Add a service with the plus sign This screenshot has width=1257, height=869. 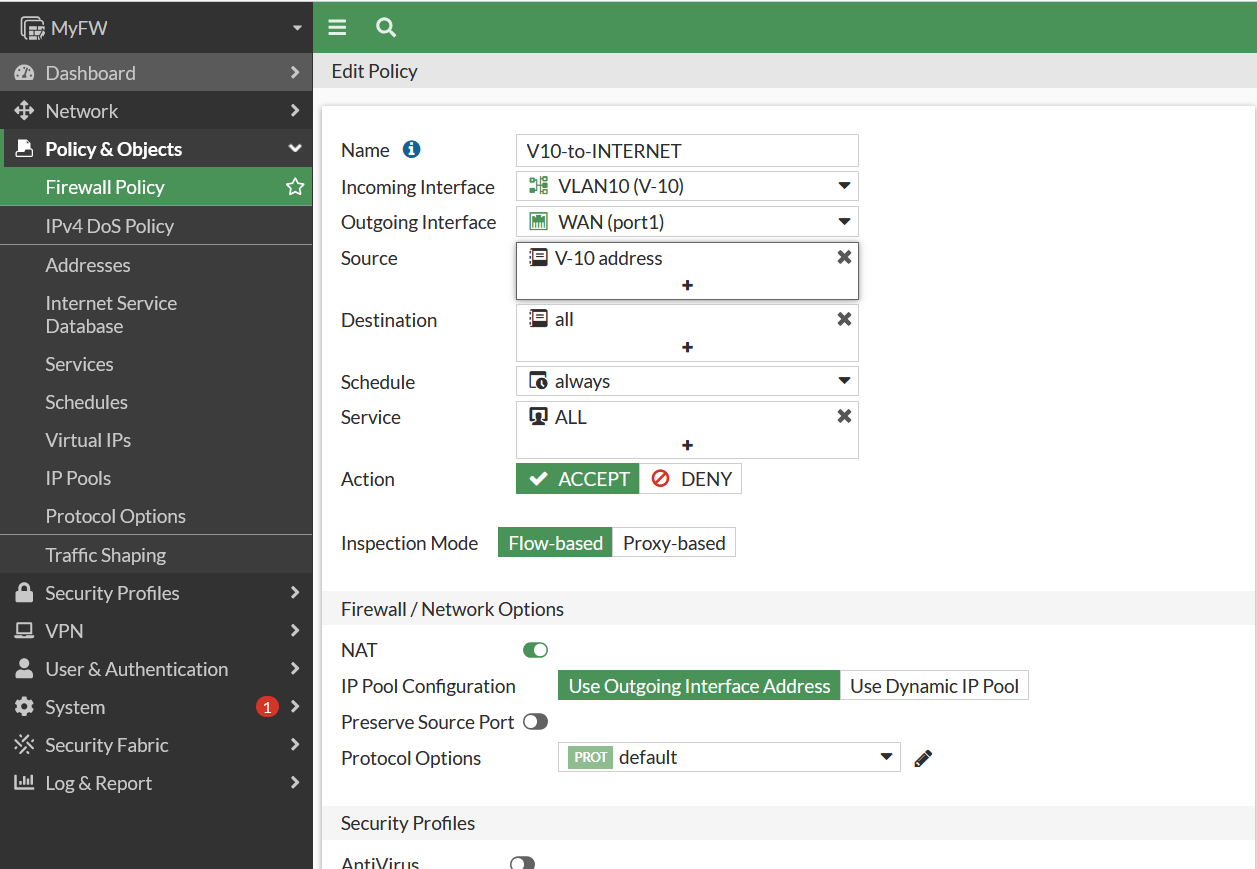pyautogui.click(x=687, y=445)
